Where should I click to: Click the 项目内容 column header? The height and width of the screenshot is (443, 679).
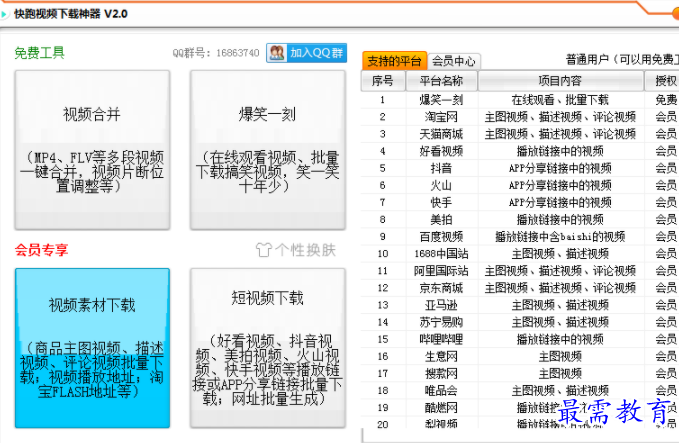pos(559,81)
